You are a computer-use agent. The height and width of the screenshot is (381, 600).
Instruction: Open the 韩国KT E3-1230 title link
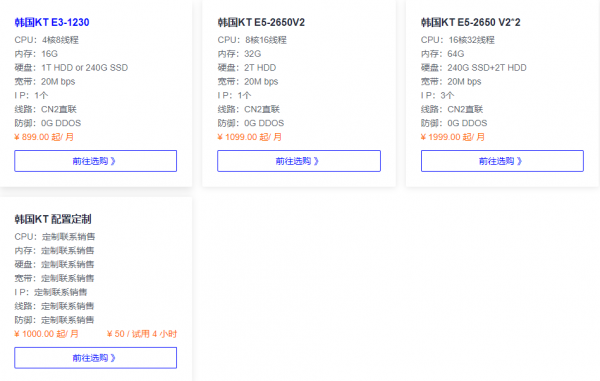tap(52, 22)
